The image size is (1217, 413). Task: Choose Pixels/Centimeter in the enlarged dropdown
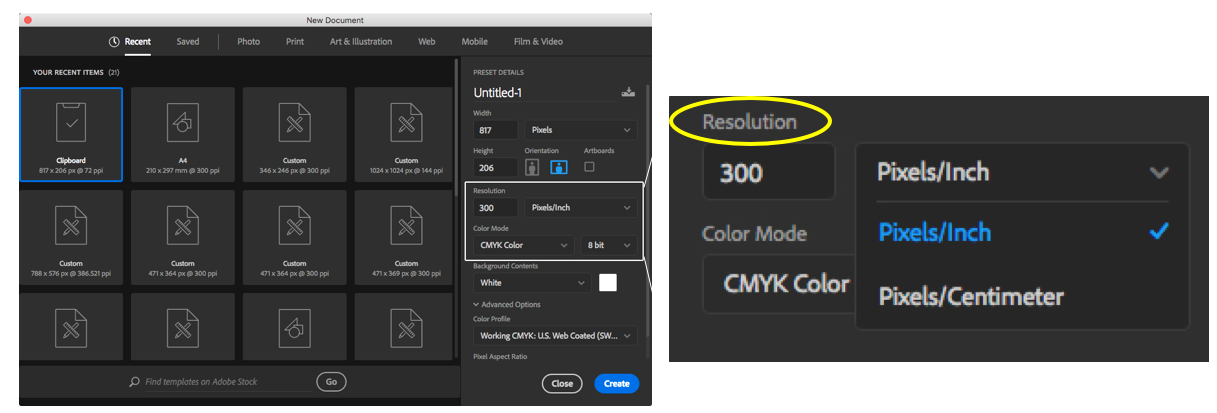point(970,296)
